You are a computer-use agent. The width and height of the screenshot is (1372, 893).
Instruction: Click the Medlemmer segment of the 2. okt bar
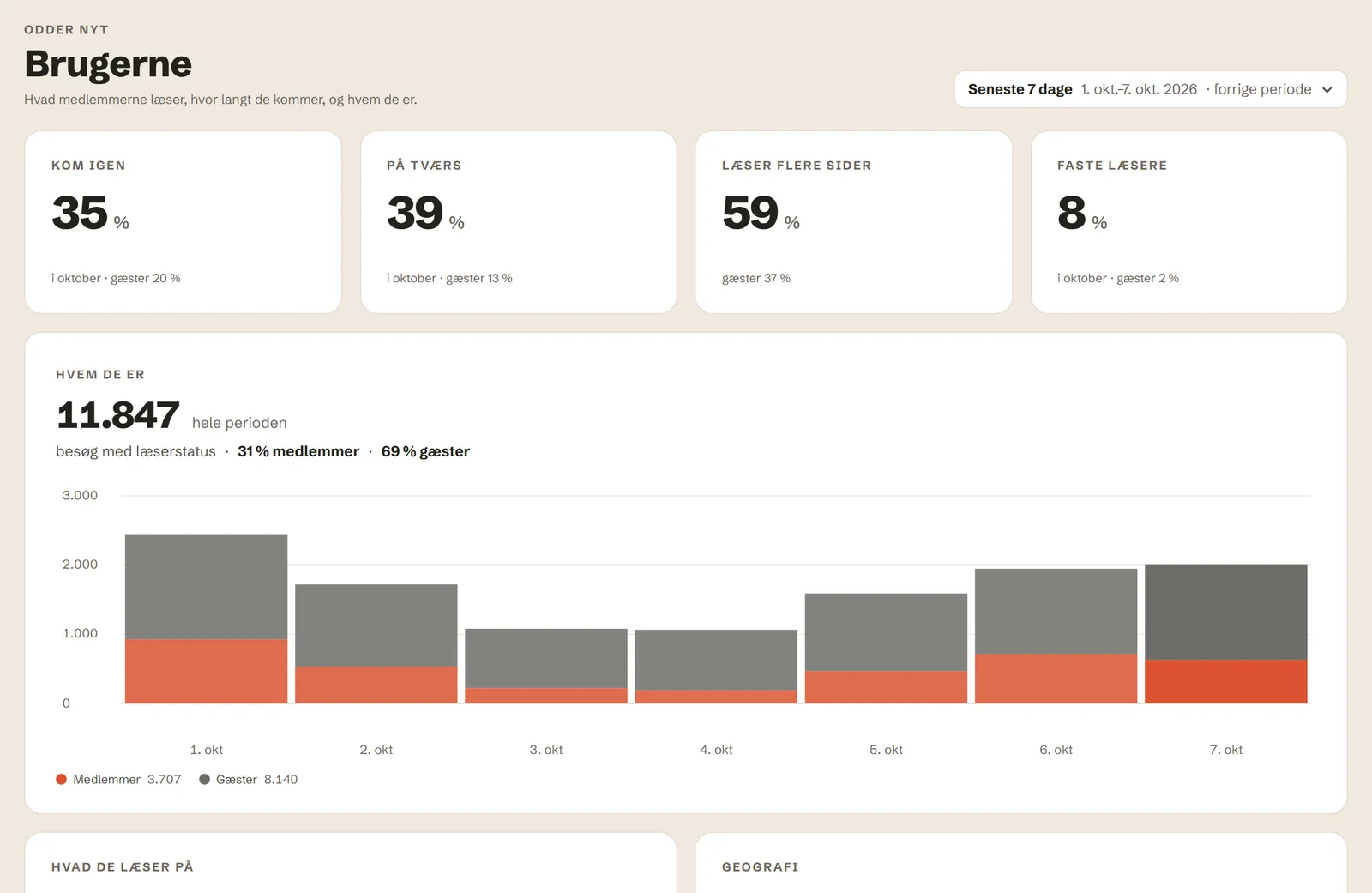point(376,685)
